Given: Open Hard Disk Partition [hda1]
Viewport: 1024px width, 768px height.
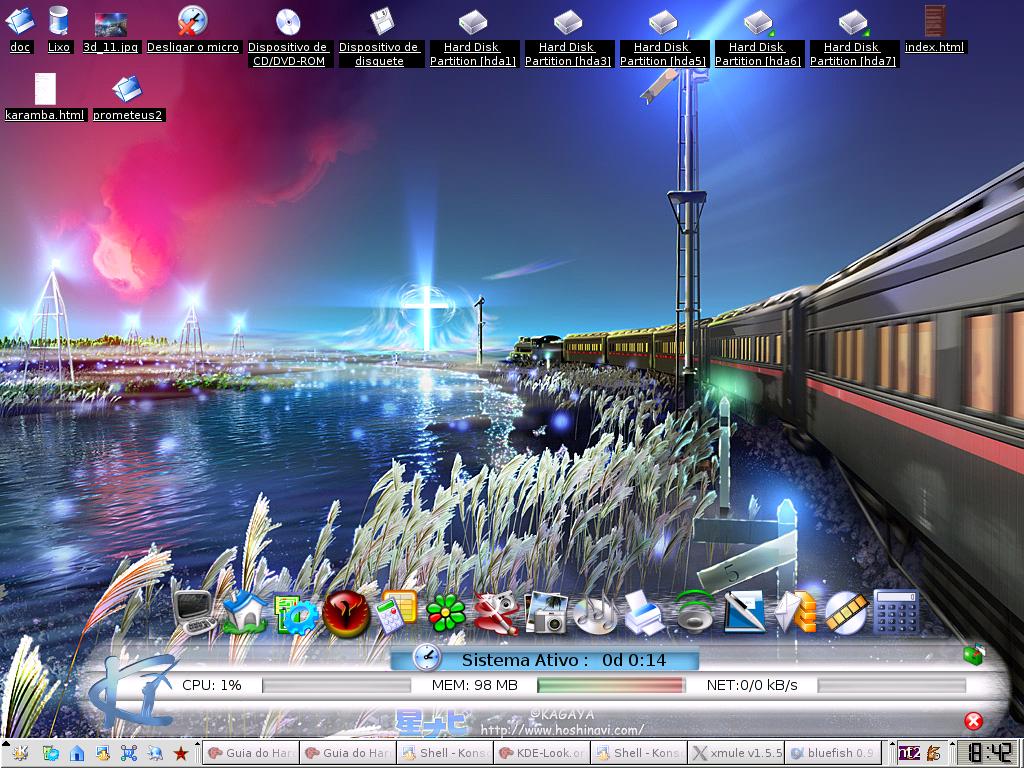Looking at the screenshot, I should tap(473, 22).
